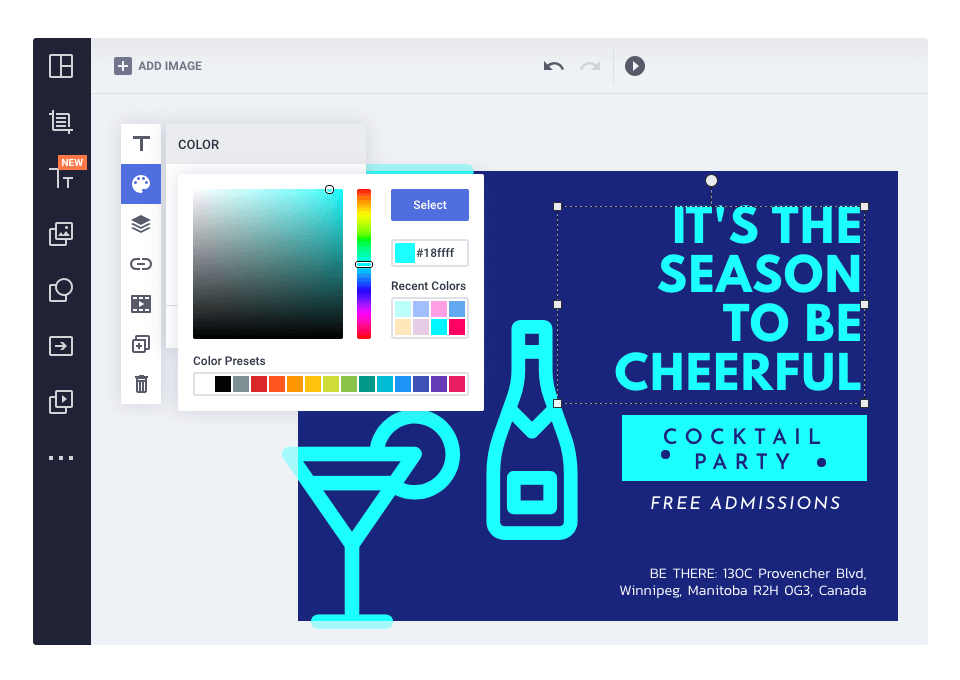960x680 pixels.
Task: Open the Video panel in the sidebar
Action: pyautogui.click(x=61, y=401)
